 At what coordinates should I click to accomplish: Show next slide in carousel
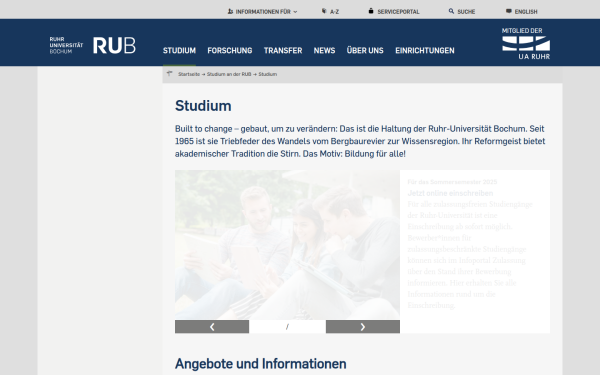coord(363,327)
